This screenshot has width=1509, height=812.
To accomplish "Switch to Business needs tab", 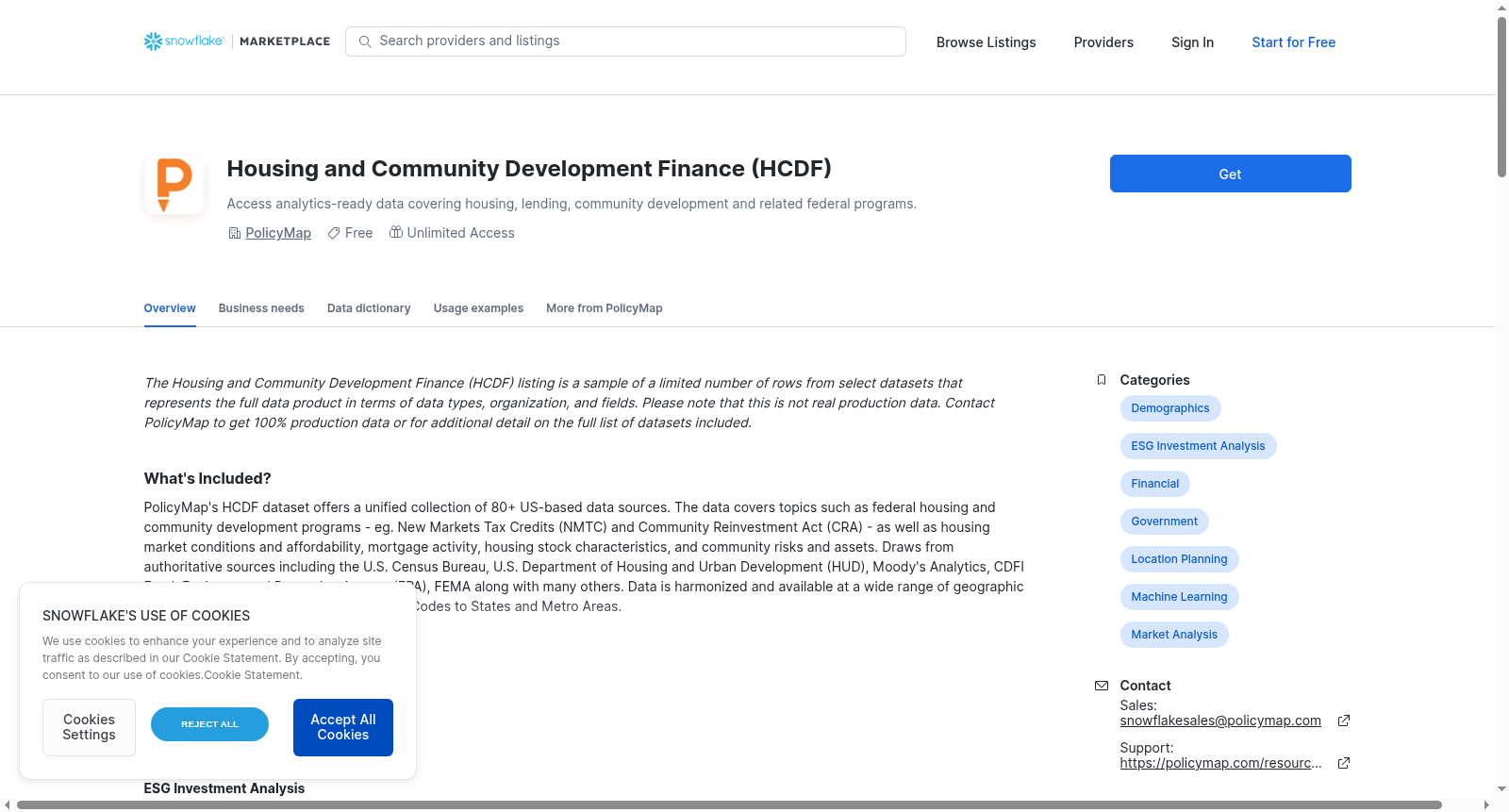I will click(x=261, y=308).
